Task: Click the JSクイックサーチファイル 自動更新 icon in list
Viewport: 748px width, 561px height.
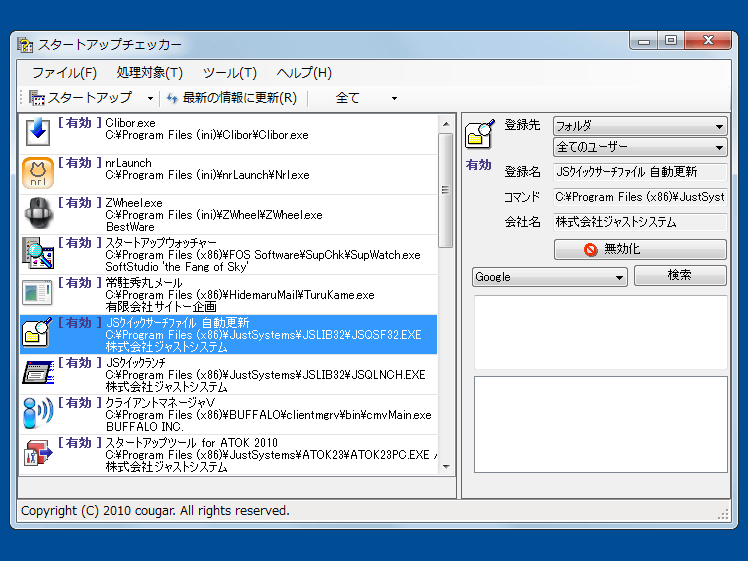Action: pos(37,332)
